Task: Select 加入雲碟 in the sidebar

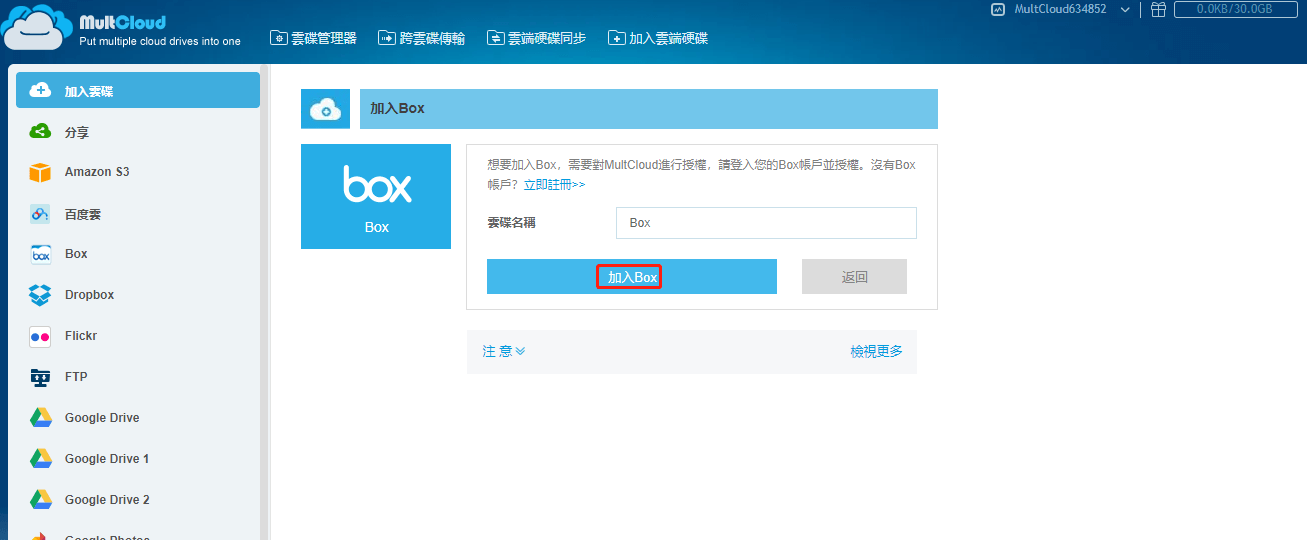Action: coord(138,91)
